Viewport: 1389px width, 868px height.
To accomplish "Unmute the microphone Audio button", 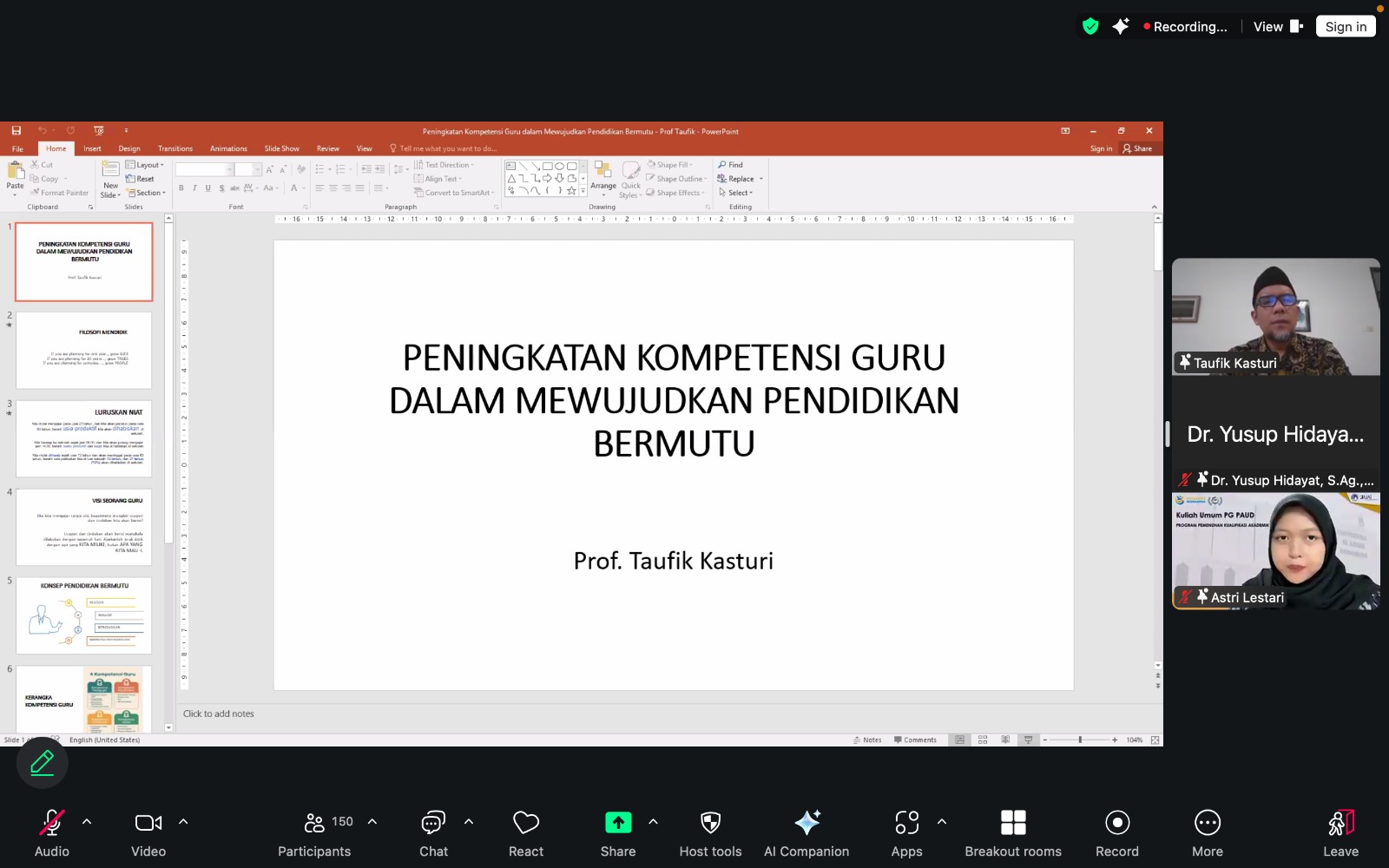I will pyautogui.click(x=52, y=833).
